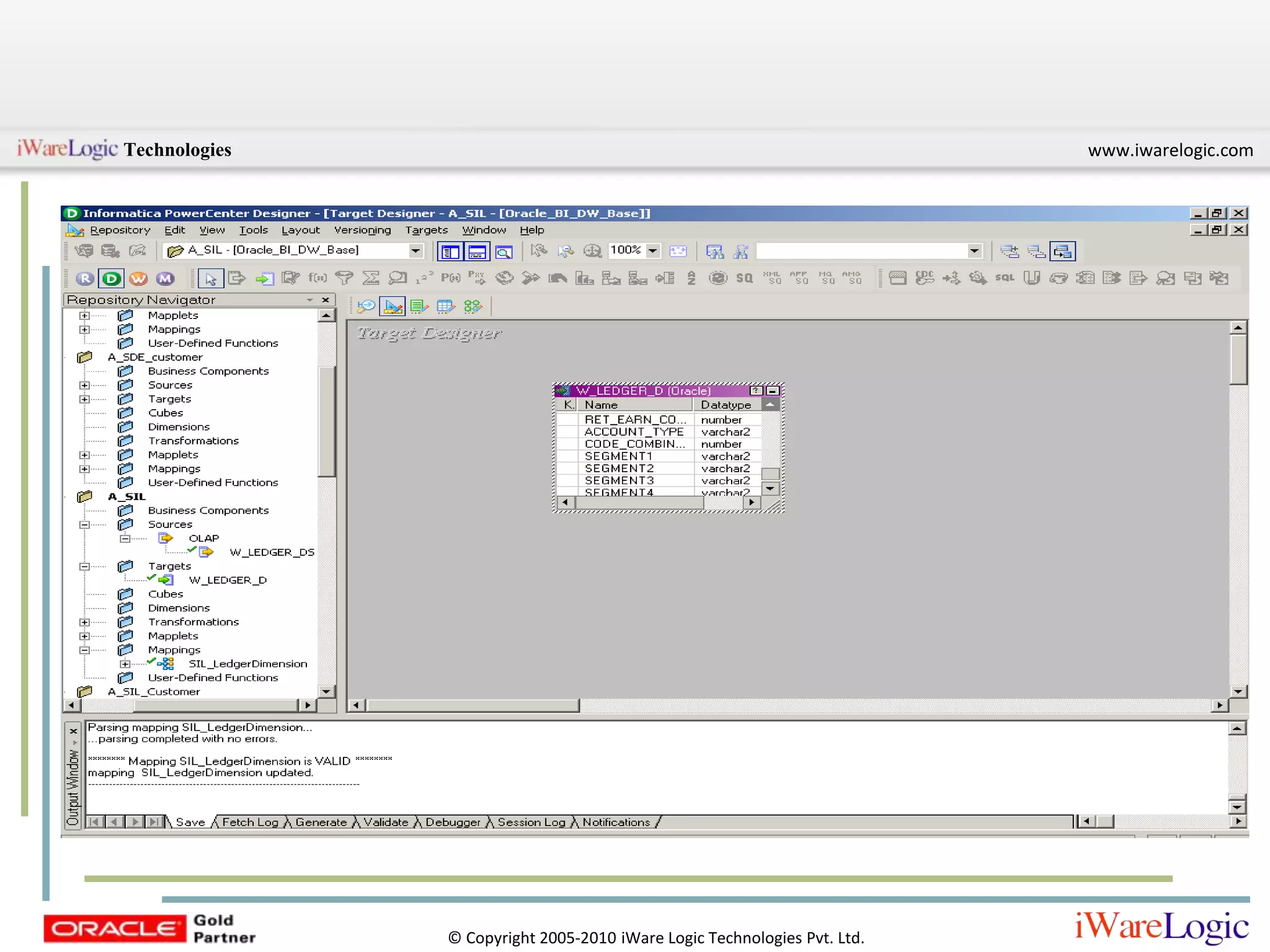Minimize the W_LEDGER_D target table box
The width and height of the screenshot is (1270, 952).
click(x=772, y=391)
